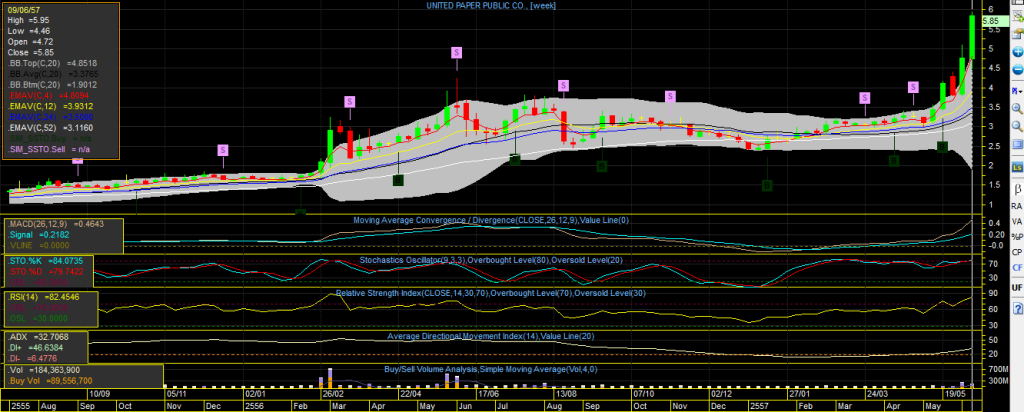The height and width of the screenshot is (412, 1024).
Task: Click the Average Directional Movement Index title
Action: pyautogui.click(x=490, y=336)
